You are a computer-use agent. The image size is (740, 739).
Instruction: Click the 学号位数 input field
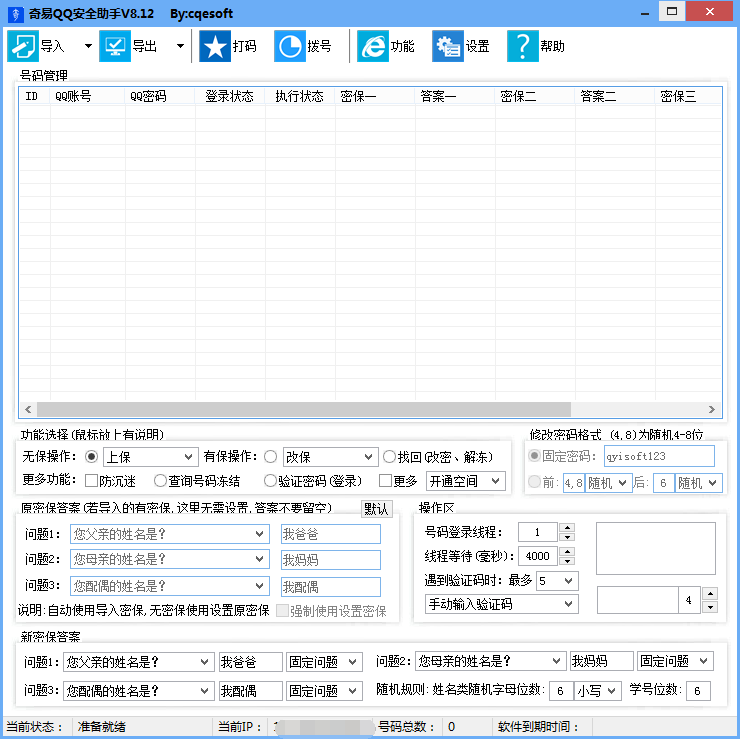click(698, 691)
